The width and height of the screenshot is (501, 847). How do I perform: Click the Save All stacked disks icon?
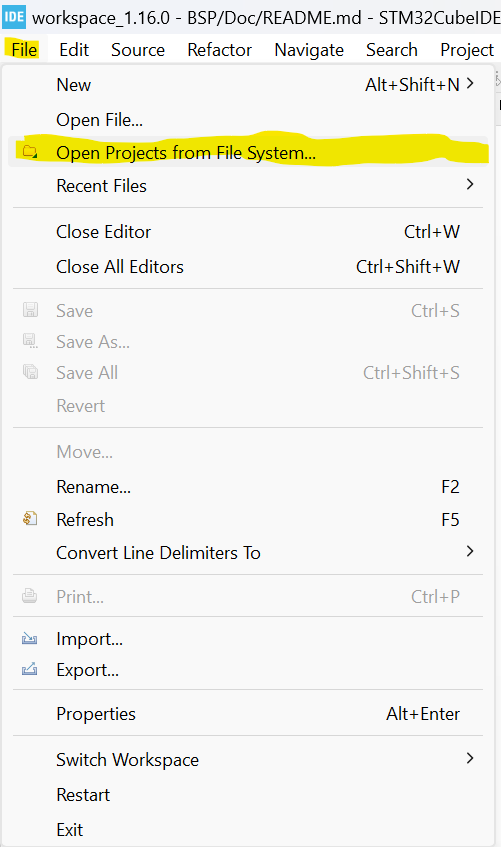pos(30,372)
